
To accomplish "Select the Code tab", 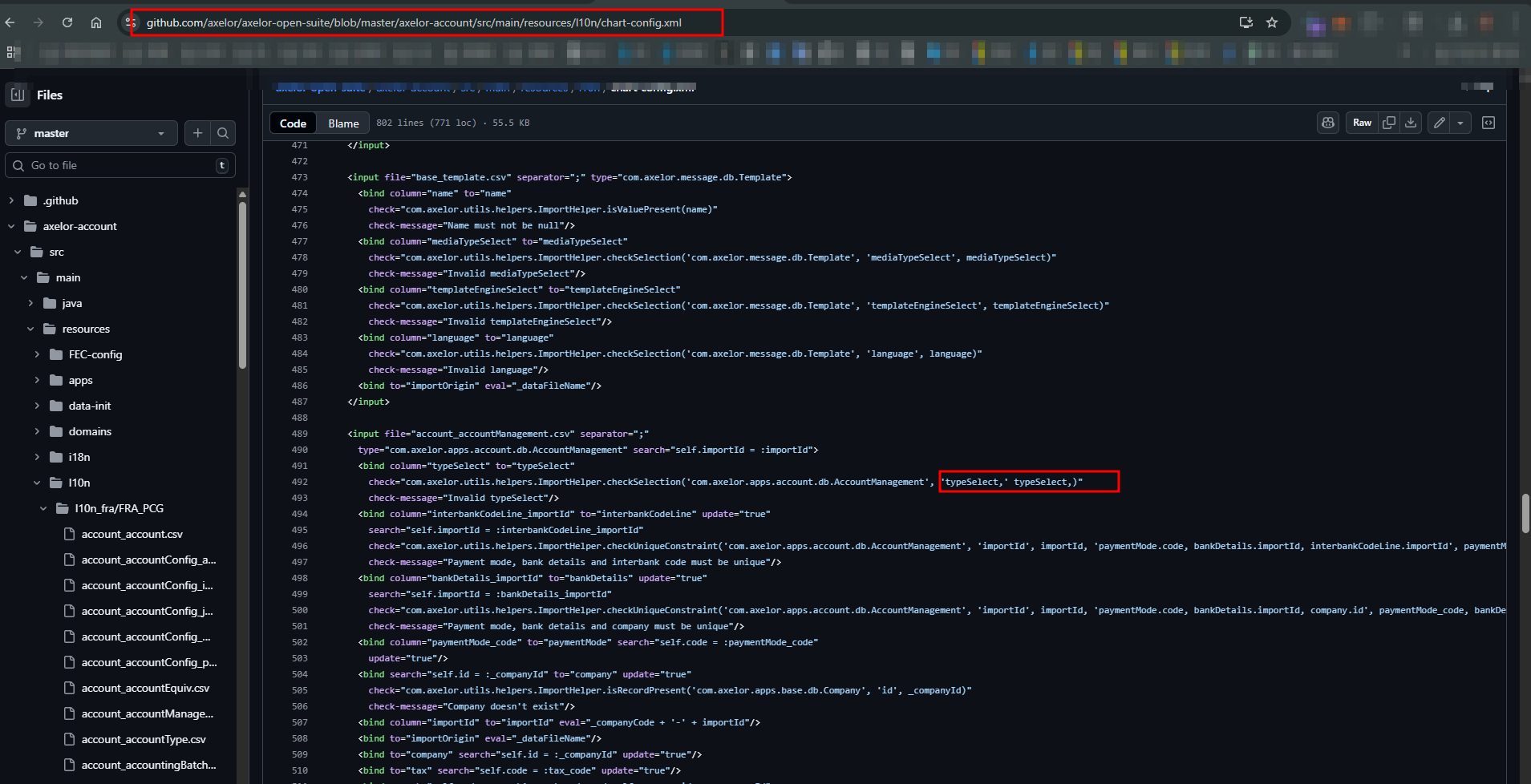I will [293, 123].
